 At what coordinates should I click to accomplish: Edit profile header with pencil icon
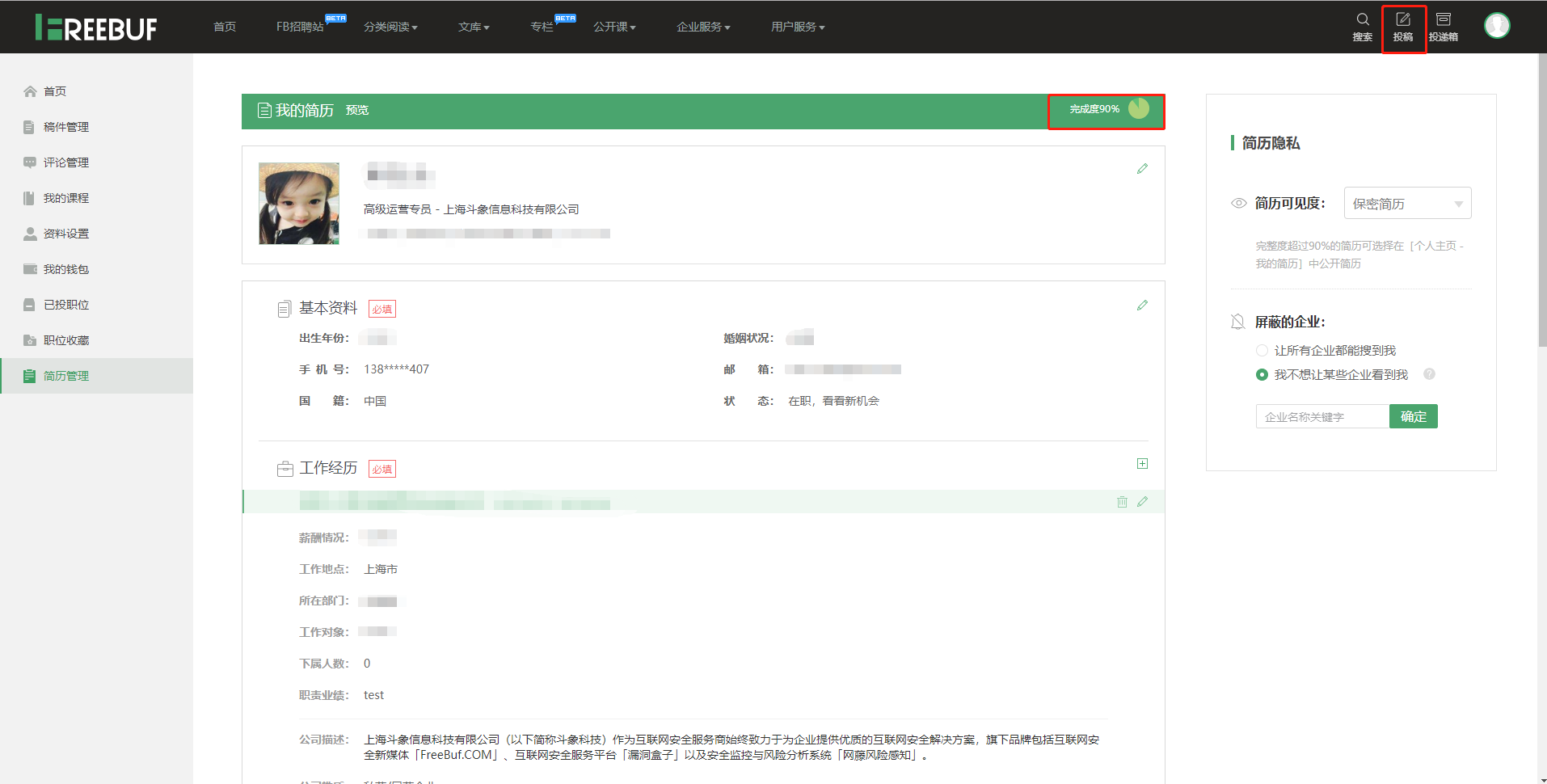click(1142, 169)
